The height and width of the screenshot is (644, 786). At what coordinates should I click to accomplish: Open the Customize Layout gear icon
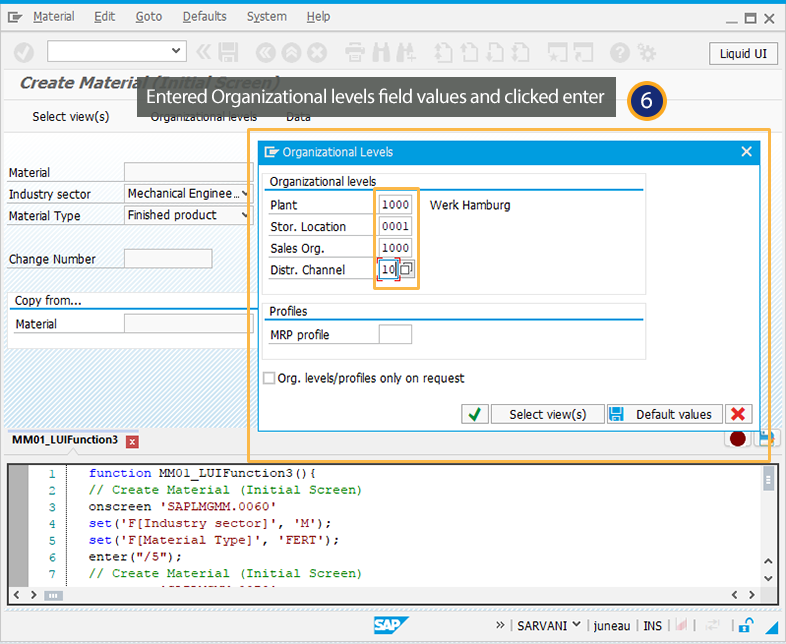(x=647, y=52)
